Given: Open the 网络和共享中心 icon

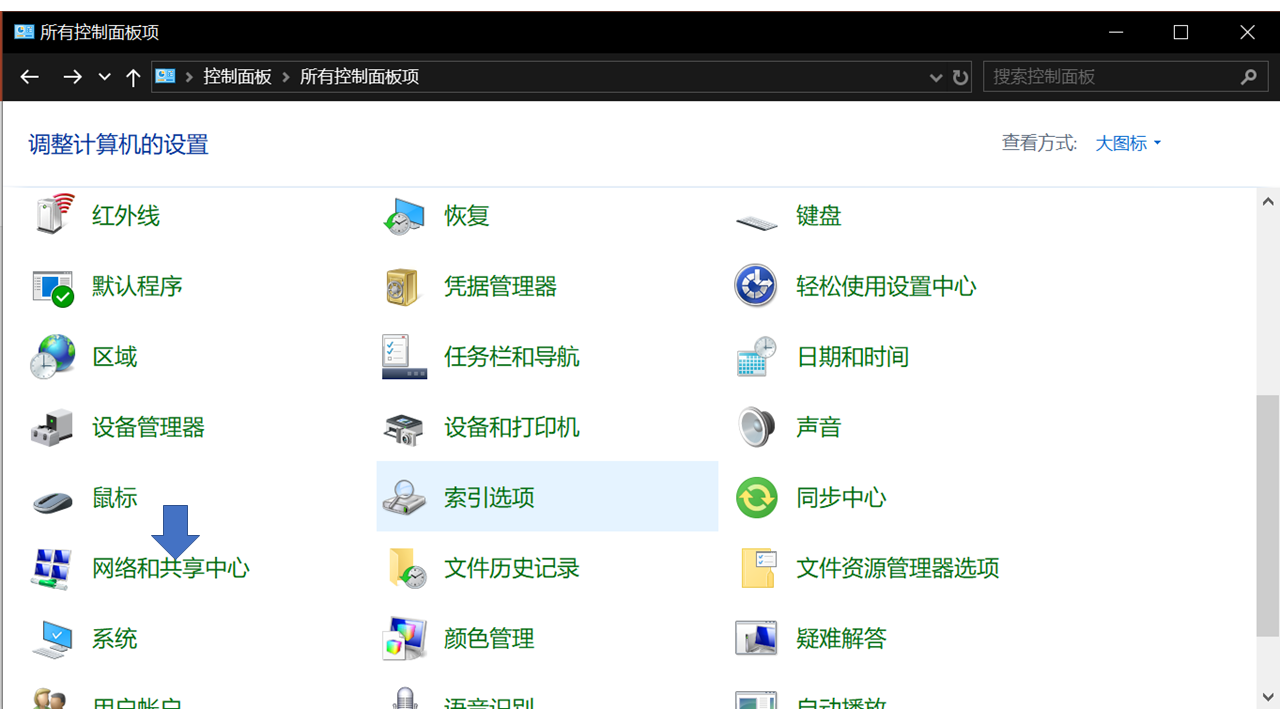Looking at the screenshot, I should click(52, 568).
